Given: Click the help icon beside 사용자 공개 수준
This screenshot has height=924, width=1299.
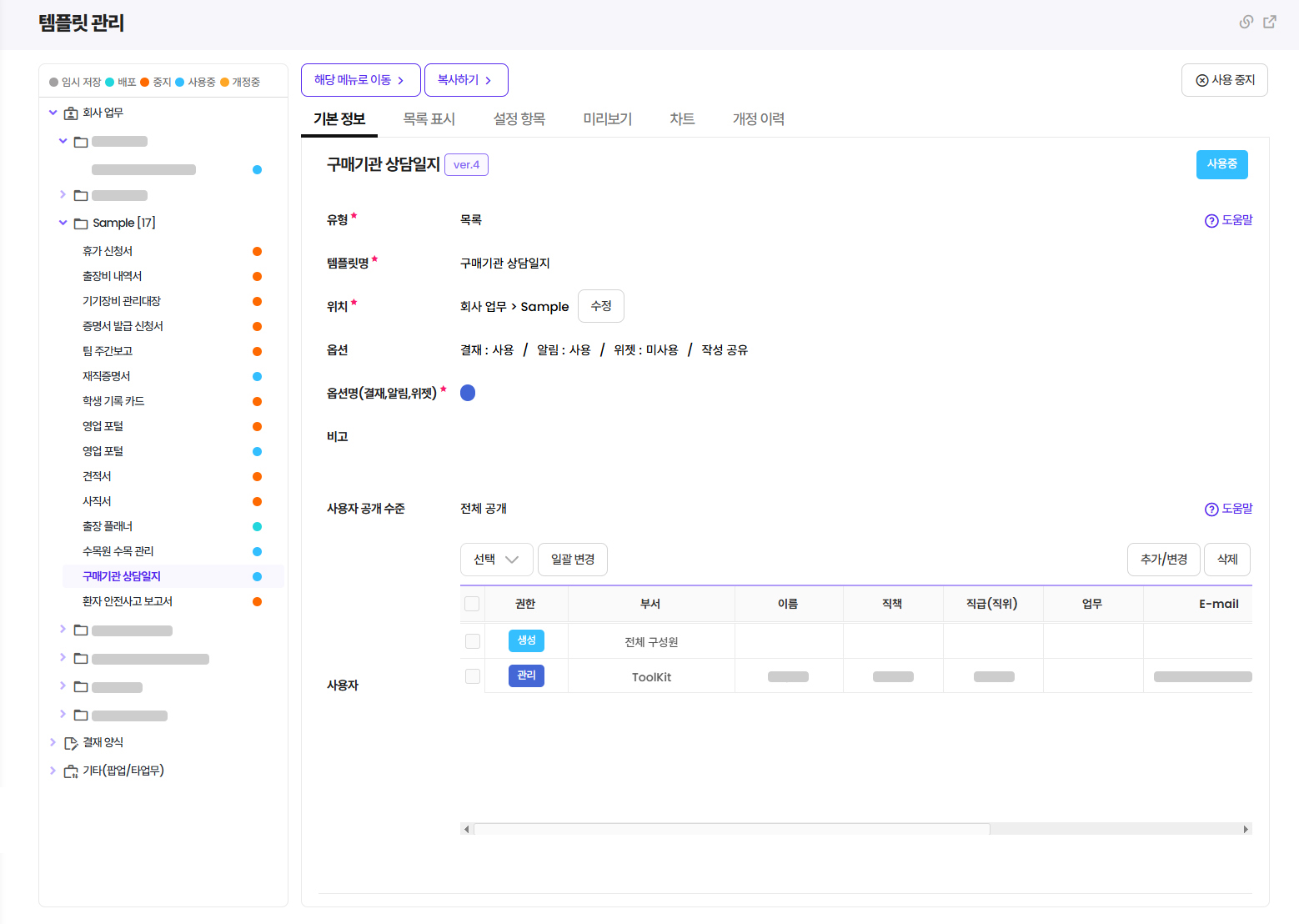Looking at the screenshot, I should coord(1211,510).
